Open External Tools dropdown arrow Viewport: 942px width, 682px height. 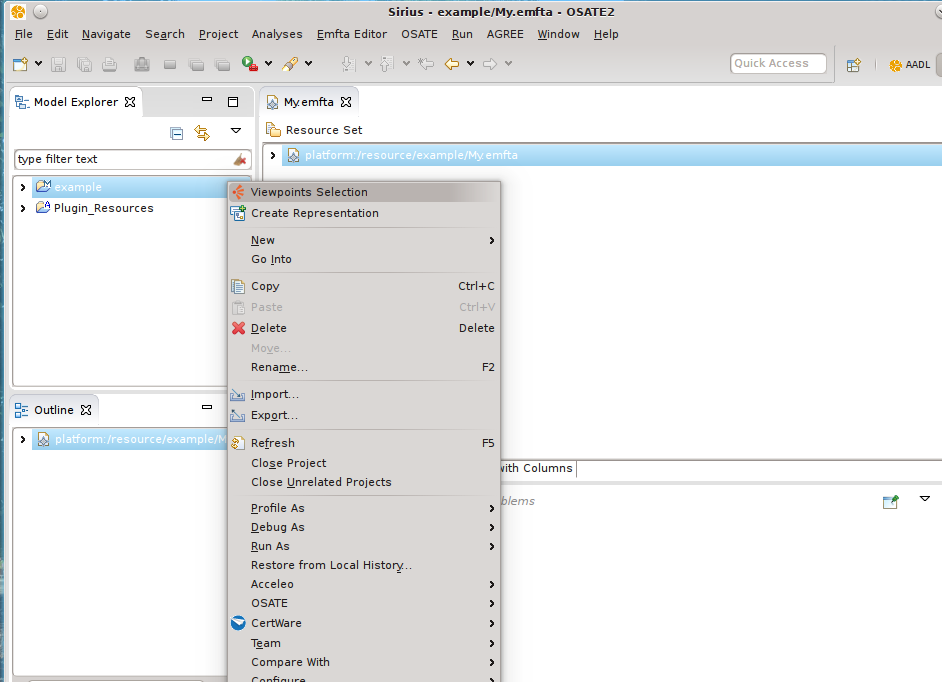click(x=309, y=63)
